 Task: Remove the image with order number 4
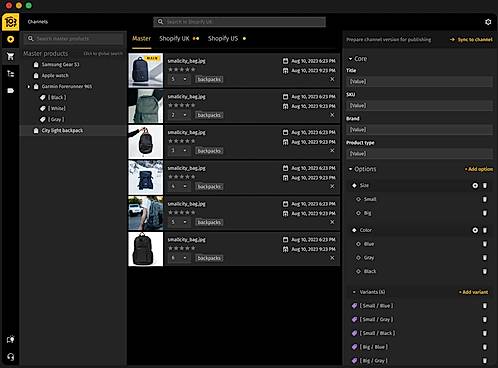(x=332, y=186)
